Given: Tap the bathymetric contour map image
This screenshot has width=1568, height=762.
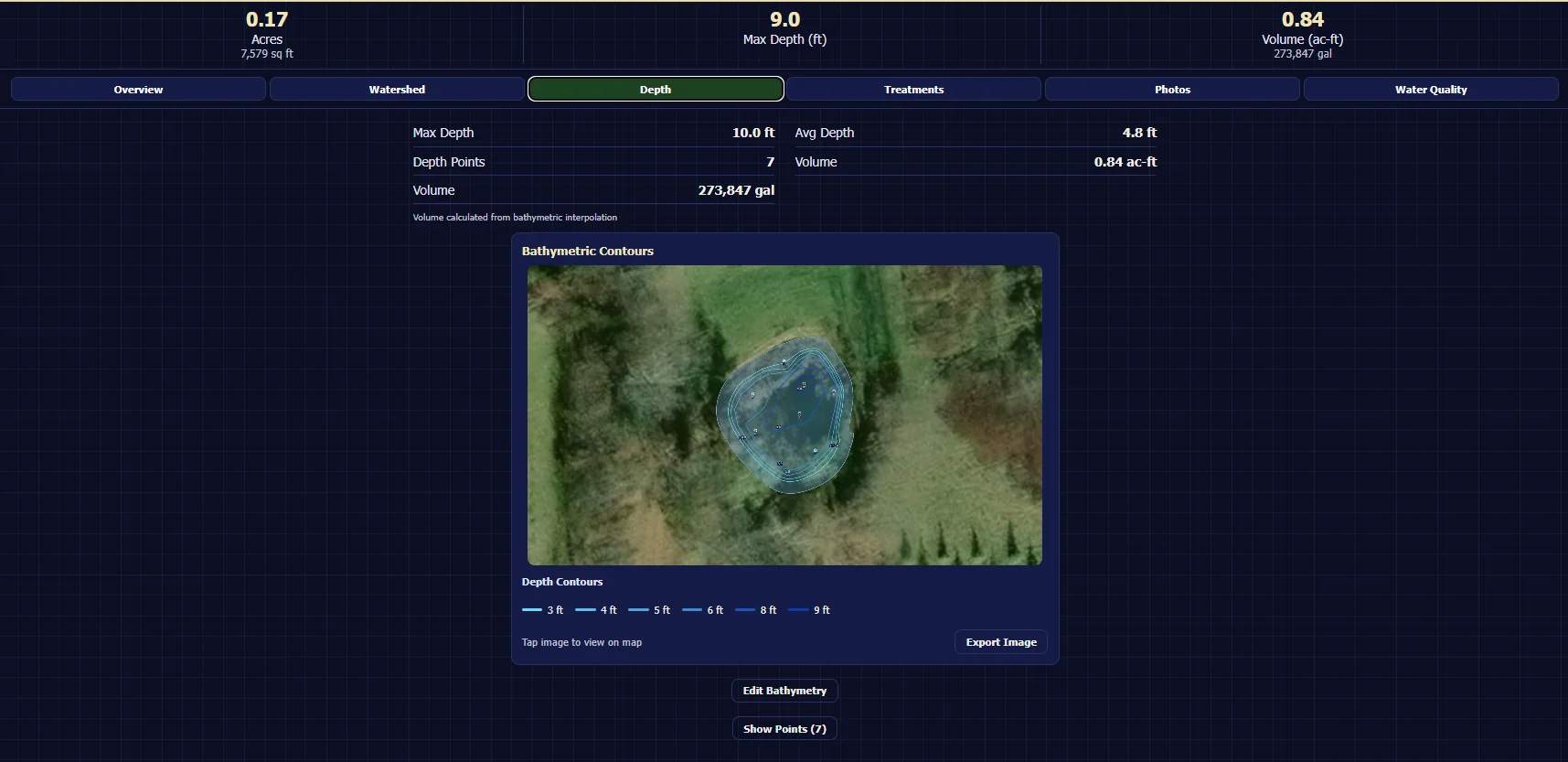Looking at the screenshot, I should pos(784,415).
